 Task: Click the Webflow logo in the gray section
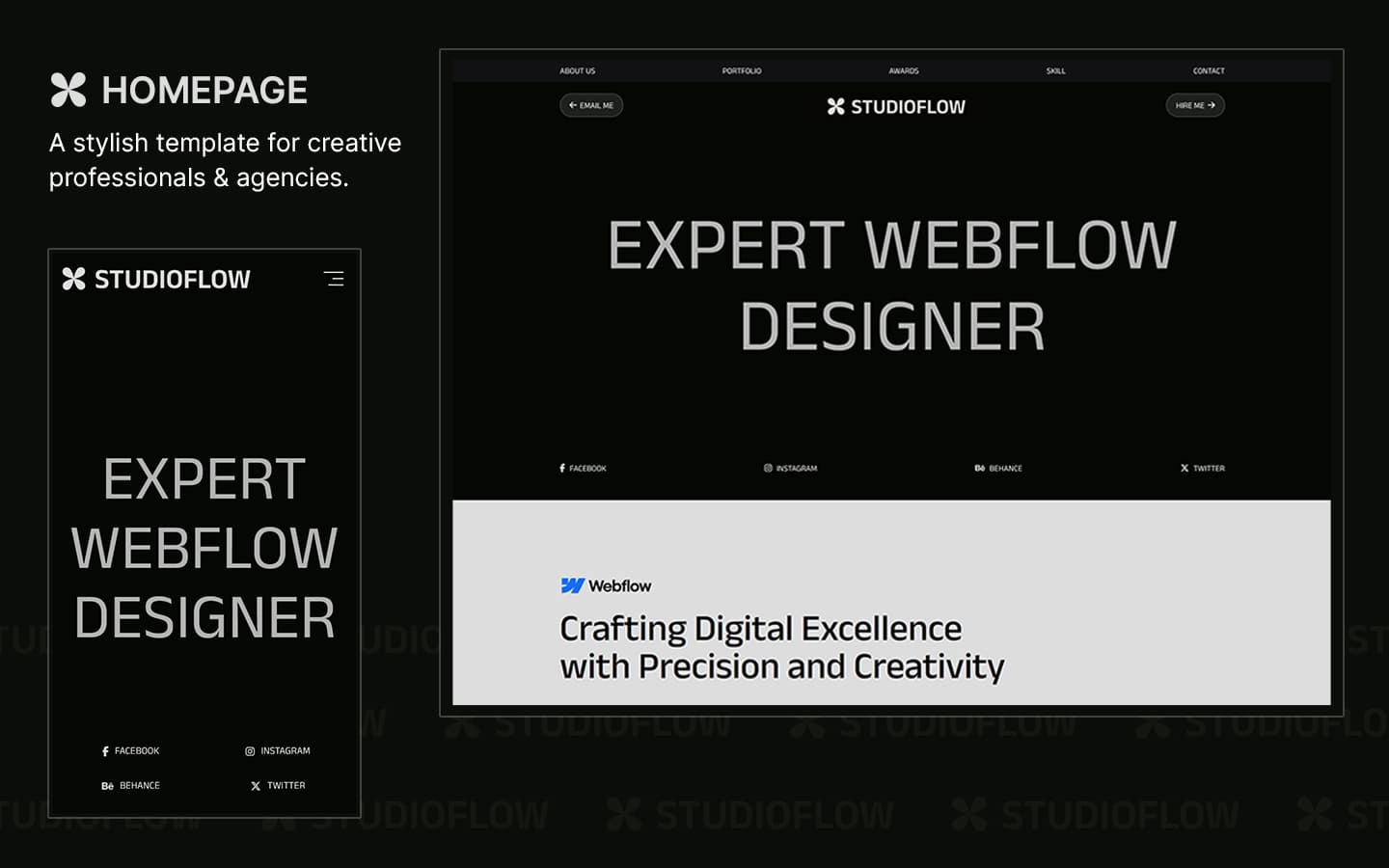606,585
